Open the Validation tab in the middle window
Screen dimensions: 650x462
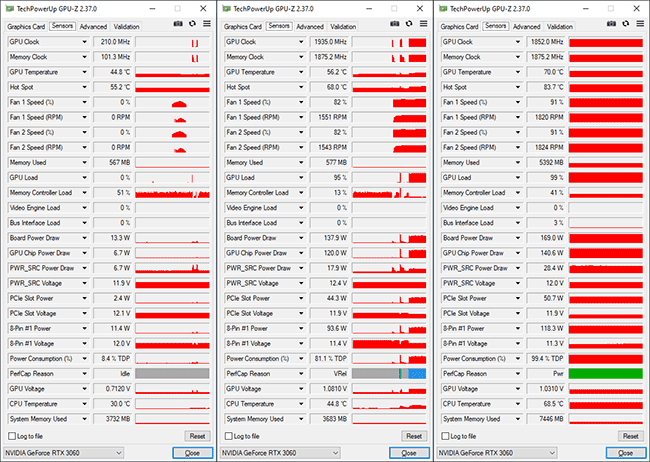[x=344, y=26]
